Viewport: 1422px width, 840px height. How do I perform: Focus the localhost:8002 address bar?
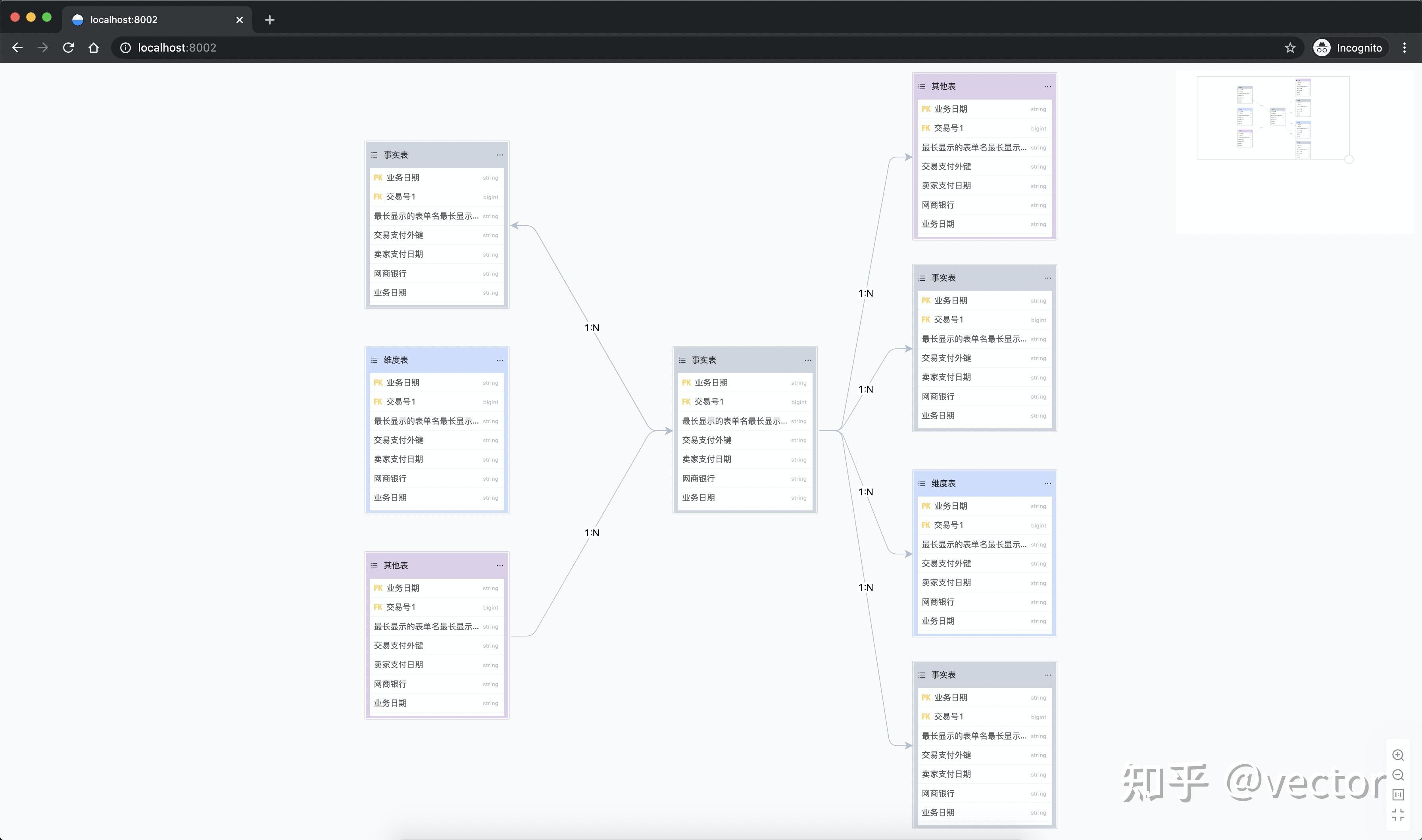point(696,48)
